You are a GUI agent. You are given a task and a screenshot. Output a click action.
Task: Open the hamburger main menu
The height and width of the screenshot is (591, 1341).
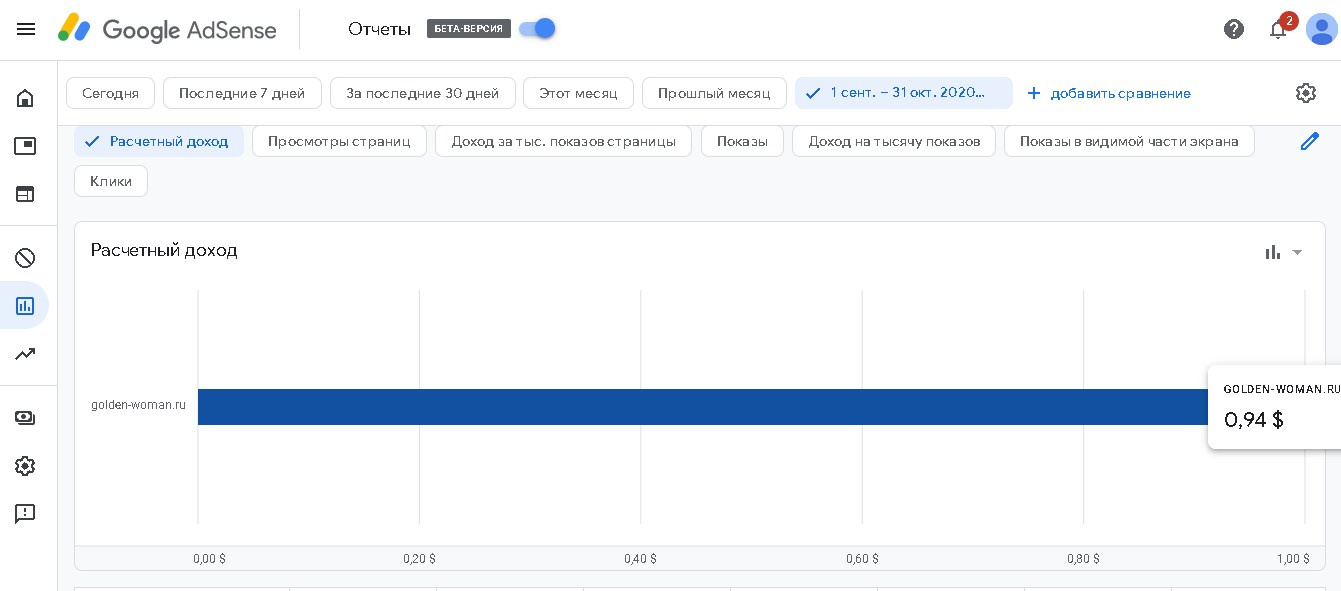pyautogui.click(x=26, y=29)
